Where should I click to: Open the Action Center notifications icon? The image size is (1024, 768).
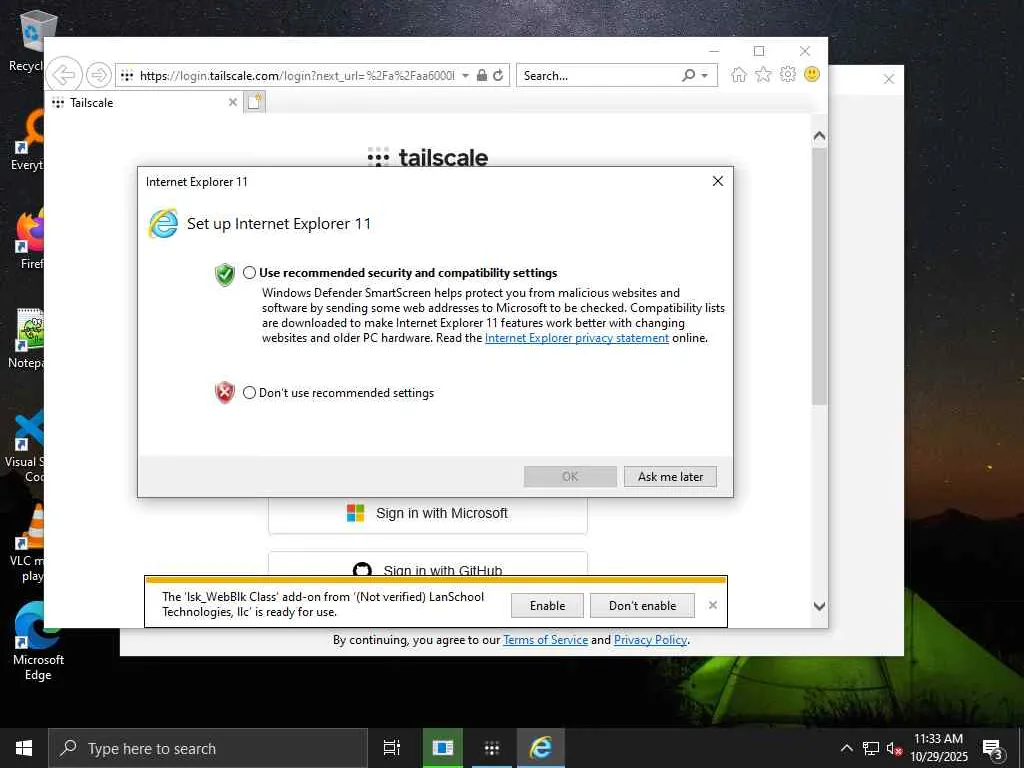(x=992, y=749)
